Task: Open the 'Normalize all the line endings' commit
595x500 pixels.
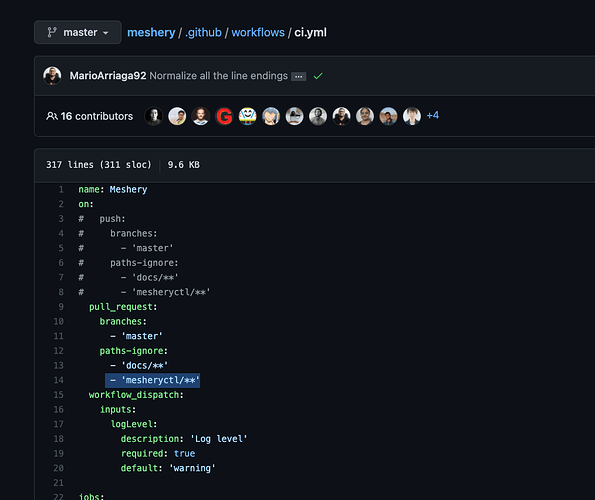Action: pos(219,76)
